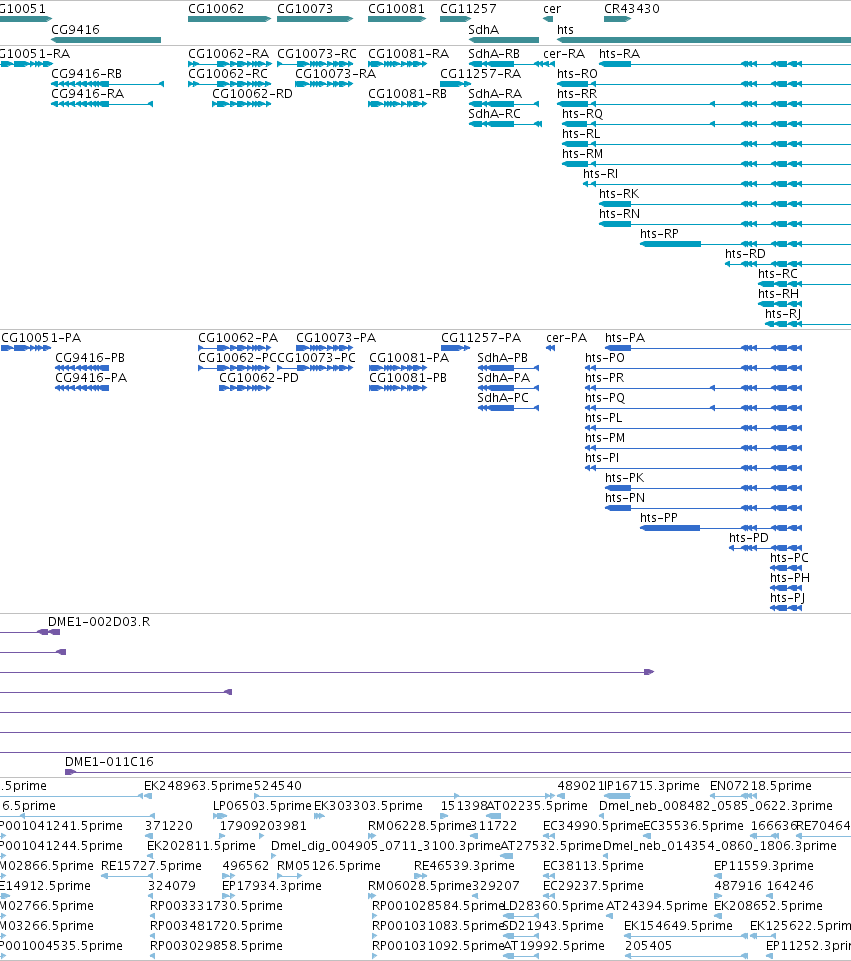
Task: Open protein CG10062-PA
Action: pyautogui.click(x=238, y=337)
